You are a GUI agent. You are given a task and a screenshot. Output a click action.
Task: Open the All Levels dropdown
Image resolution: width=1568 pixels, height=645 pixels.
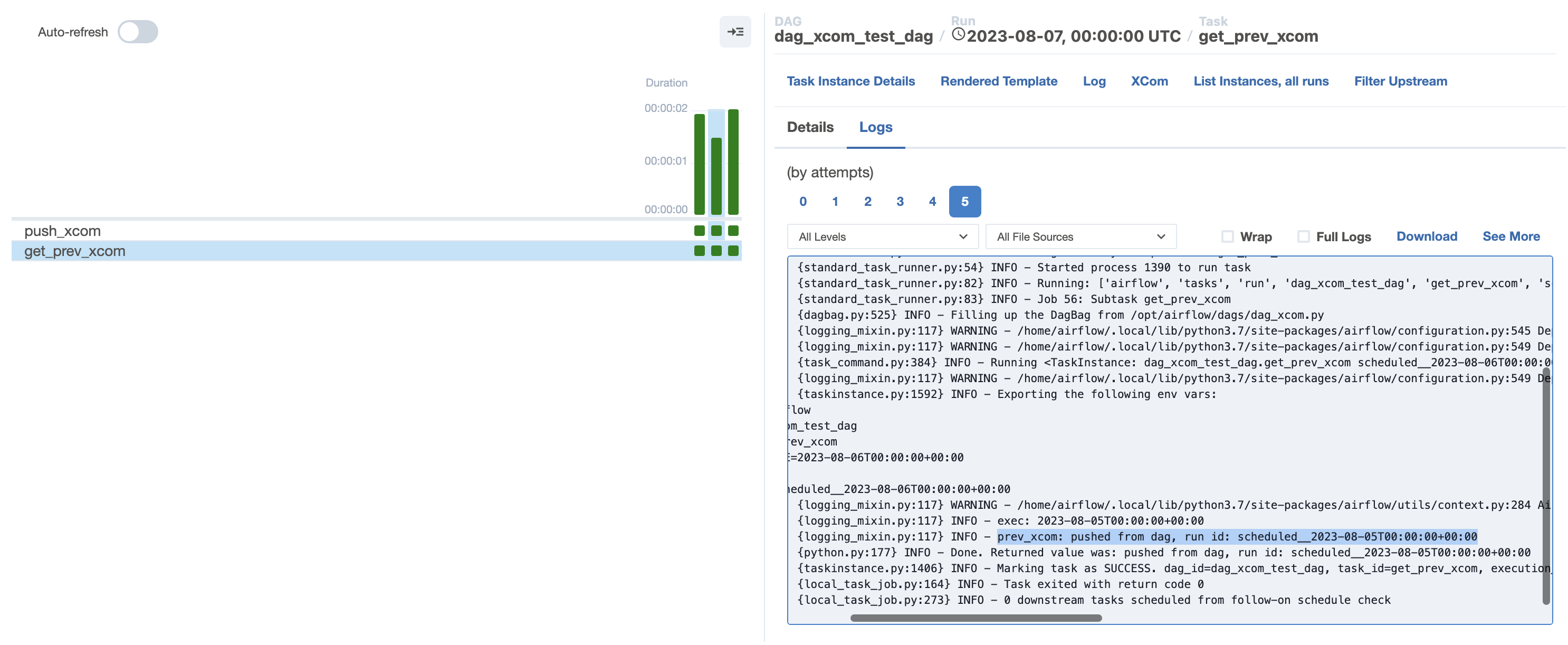[882, 237]
